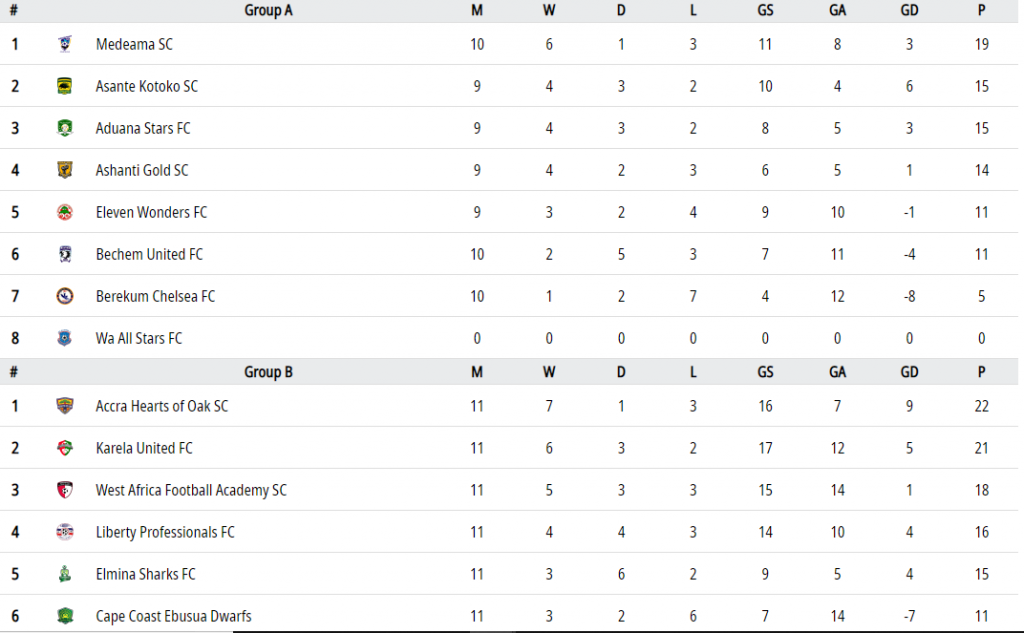The height and width of the screenshot is (633, 1024).
Task: Open the Wa All Stars FC team page
Action: (138, 338)
